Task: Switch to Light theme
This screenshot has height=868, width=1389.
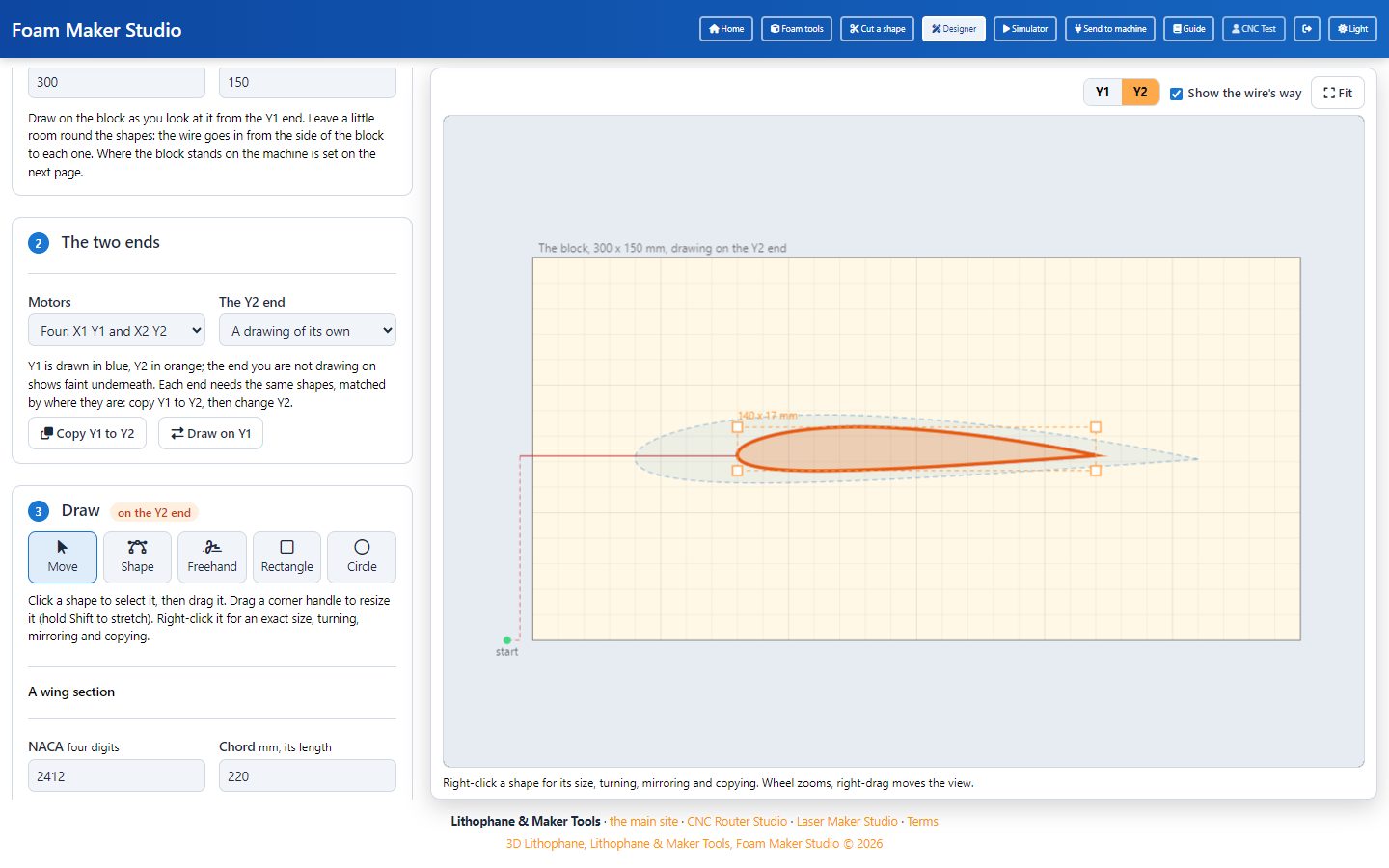Action: pyautogui.click(x=1352, y=29)
